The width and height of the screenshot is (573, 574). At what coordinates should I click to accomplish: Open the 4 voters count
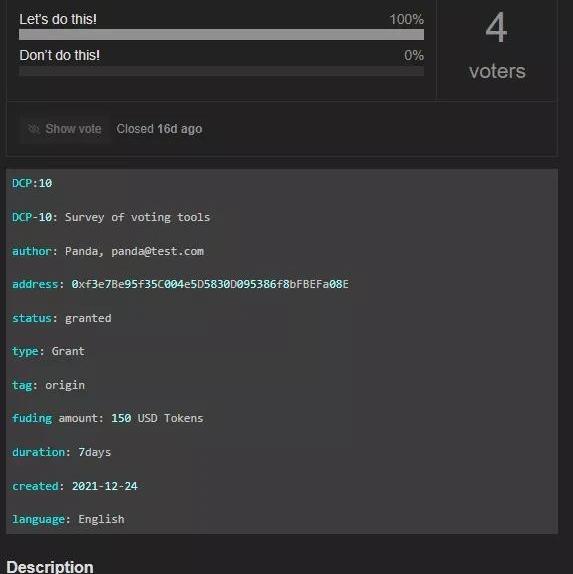click(497, 46)
